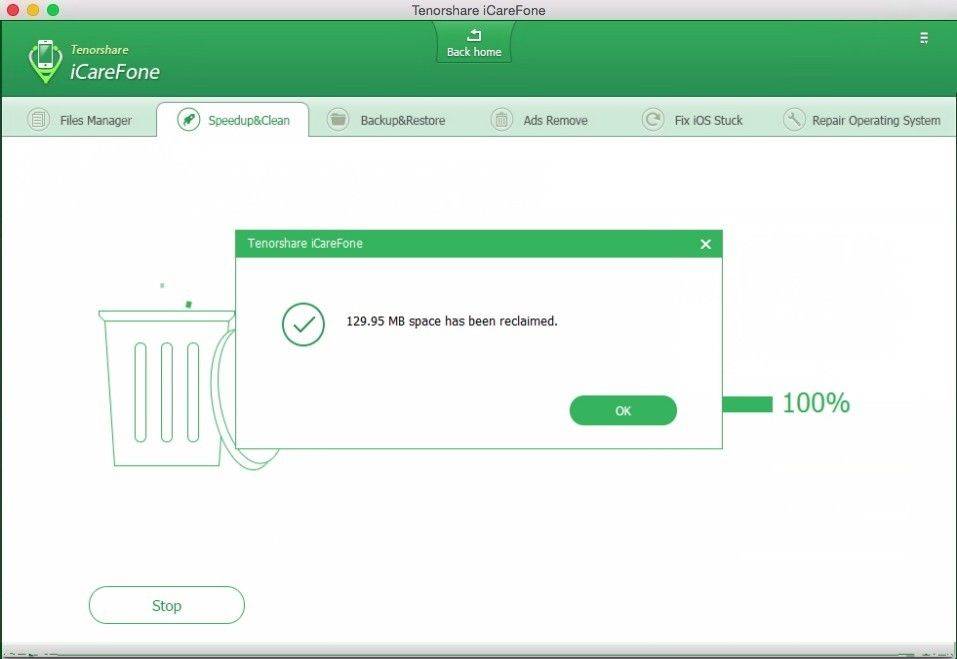Go to the Ads Remove tab
957x659 pixels.
[x=539, y=120]
